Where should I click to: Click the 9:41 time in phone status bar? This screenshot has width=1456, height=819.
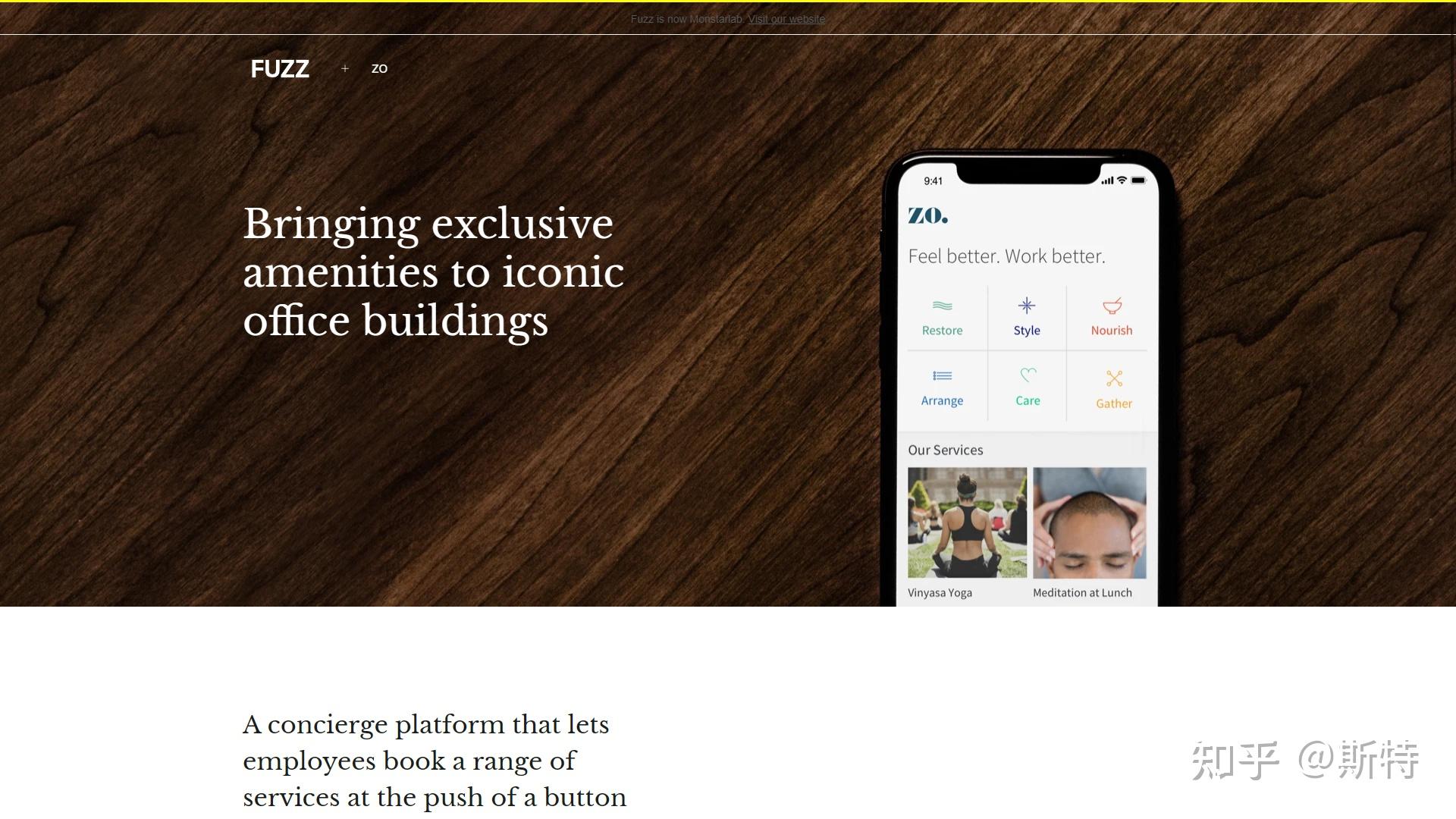[934, 181]
